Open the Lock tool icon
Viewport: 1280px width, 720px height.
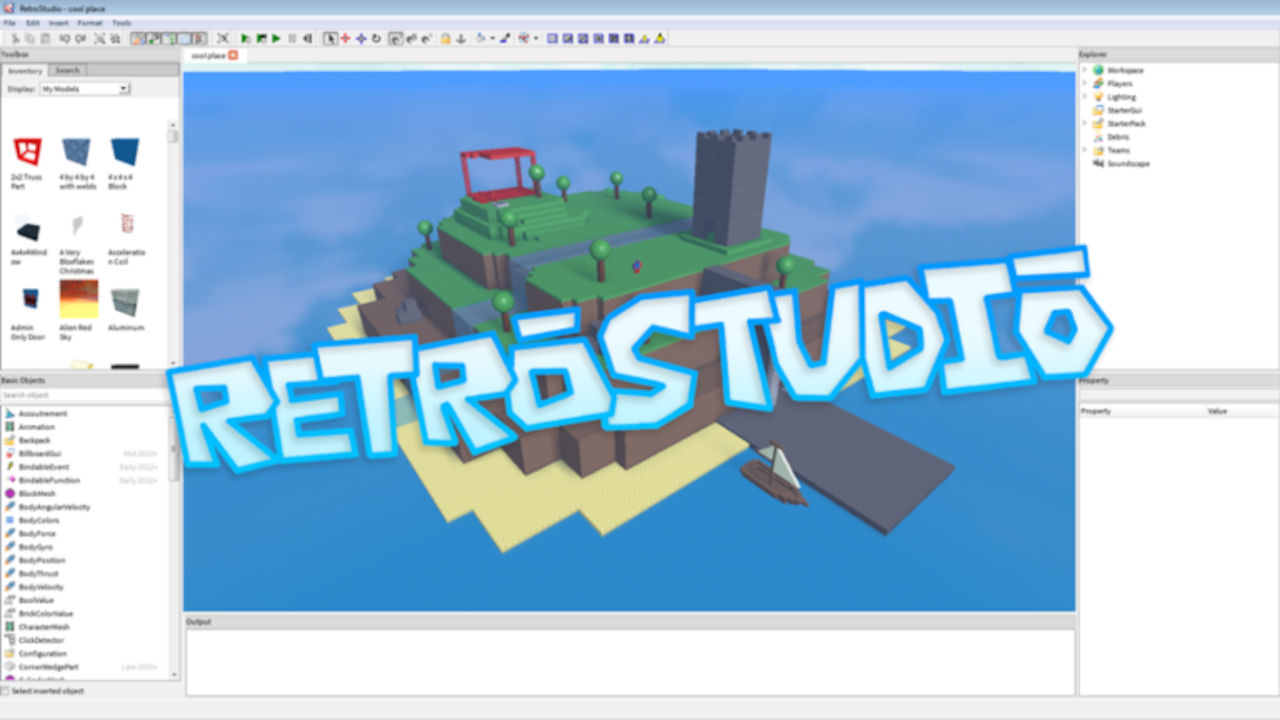445,38
